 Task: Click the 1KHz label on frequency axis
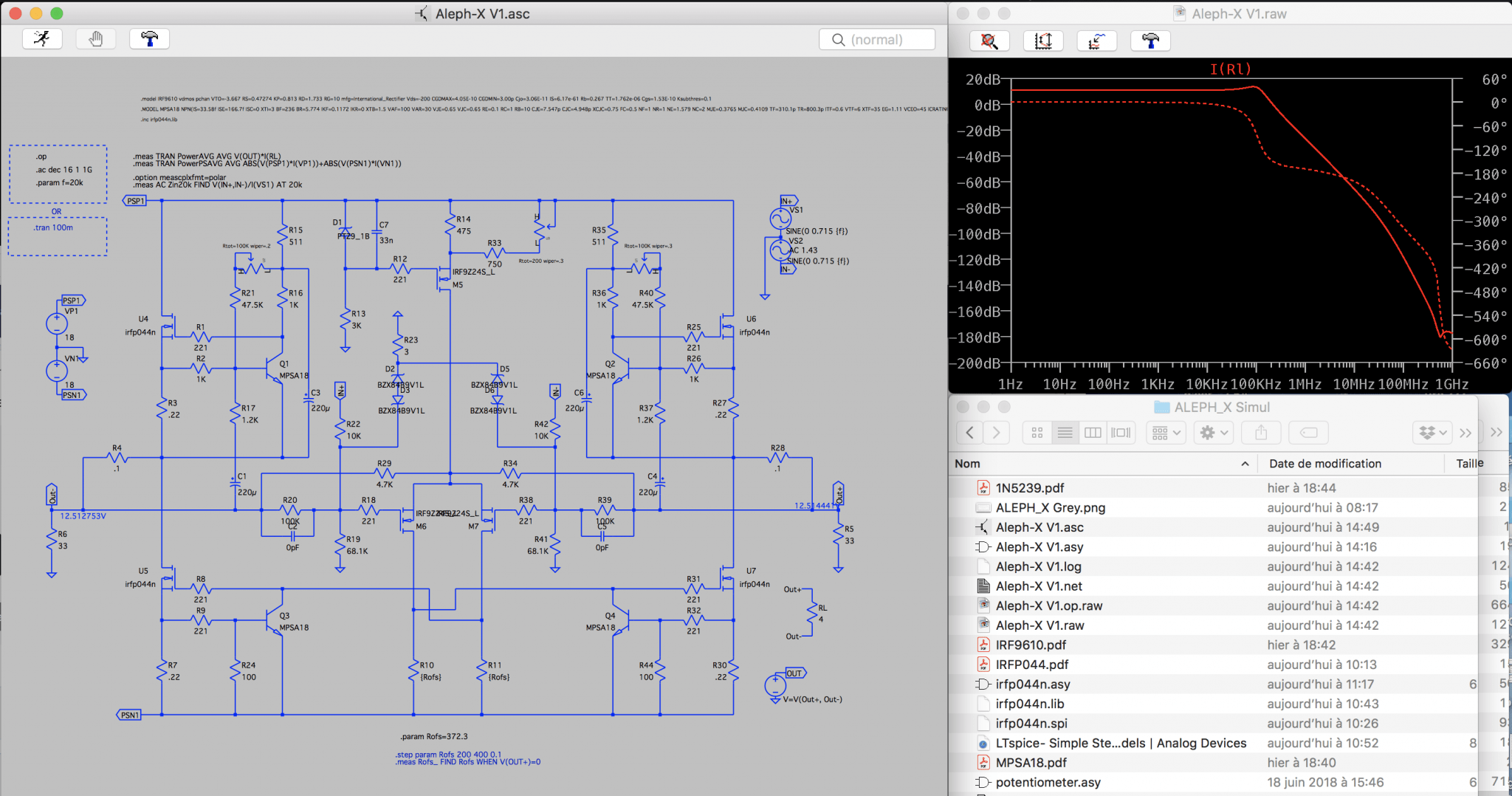click(1157, 385)
